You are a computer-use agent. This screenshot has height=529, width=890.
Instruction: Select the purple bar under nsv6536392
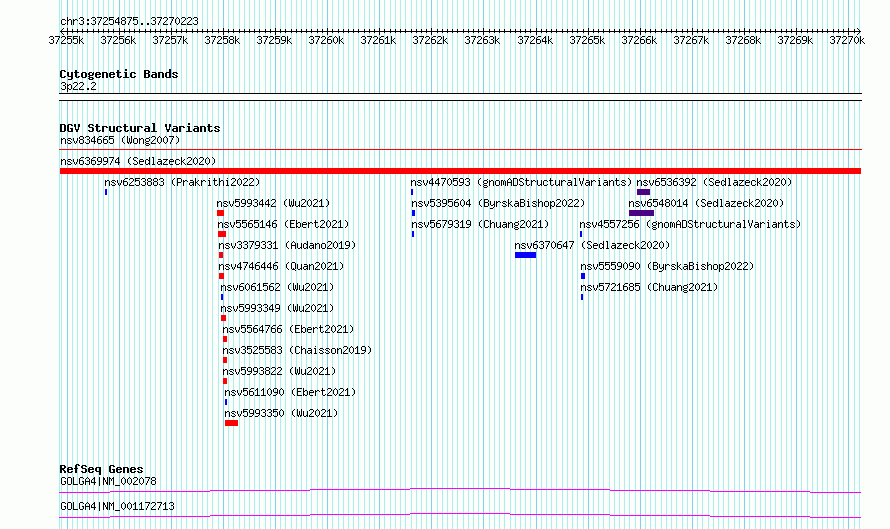[x=644, y=192]
